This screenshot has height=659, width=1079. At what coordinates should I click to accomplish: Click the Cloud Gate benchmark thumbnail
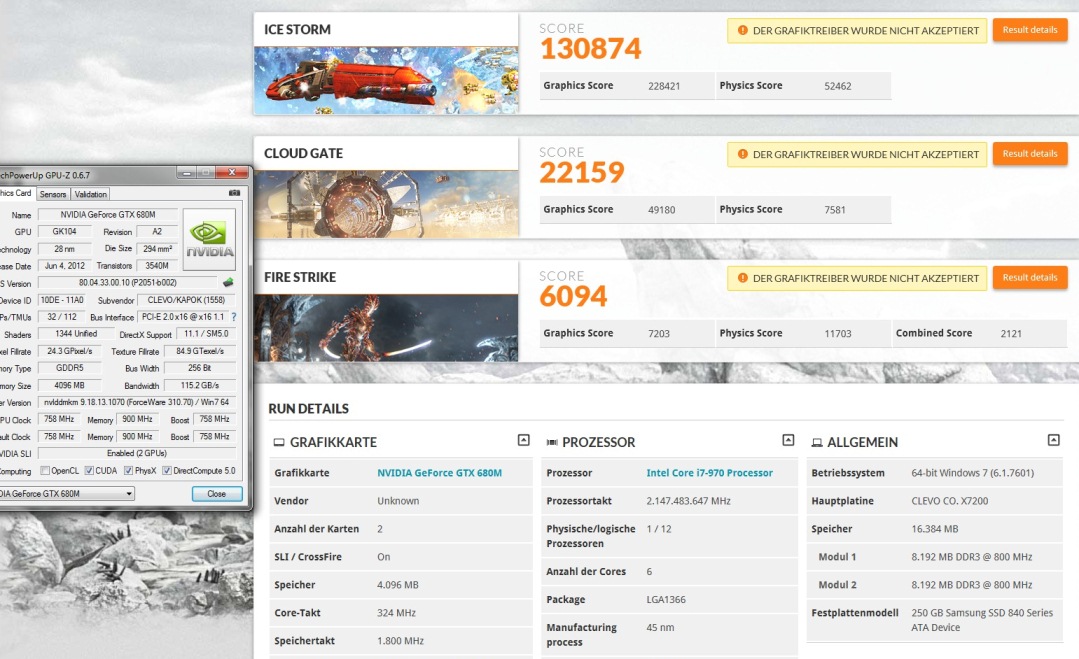[386, 204]
